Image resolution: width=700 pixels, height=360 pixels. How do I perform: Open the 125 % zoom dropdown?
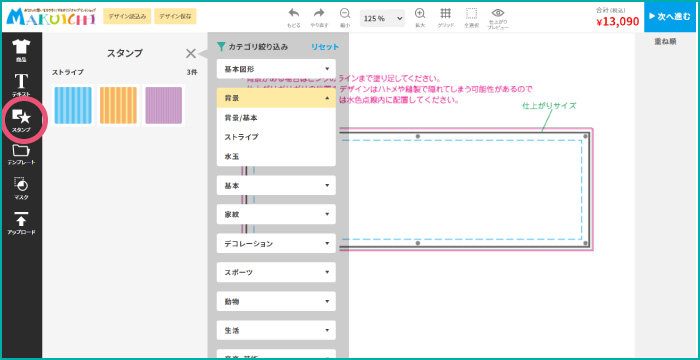point(382,18)
